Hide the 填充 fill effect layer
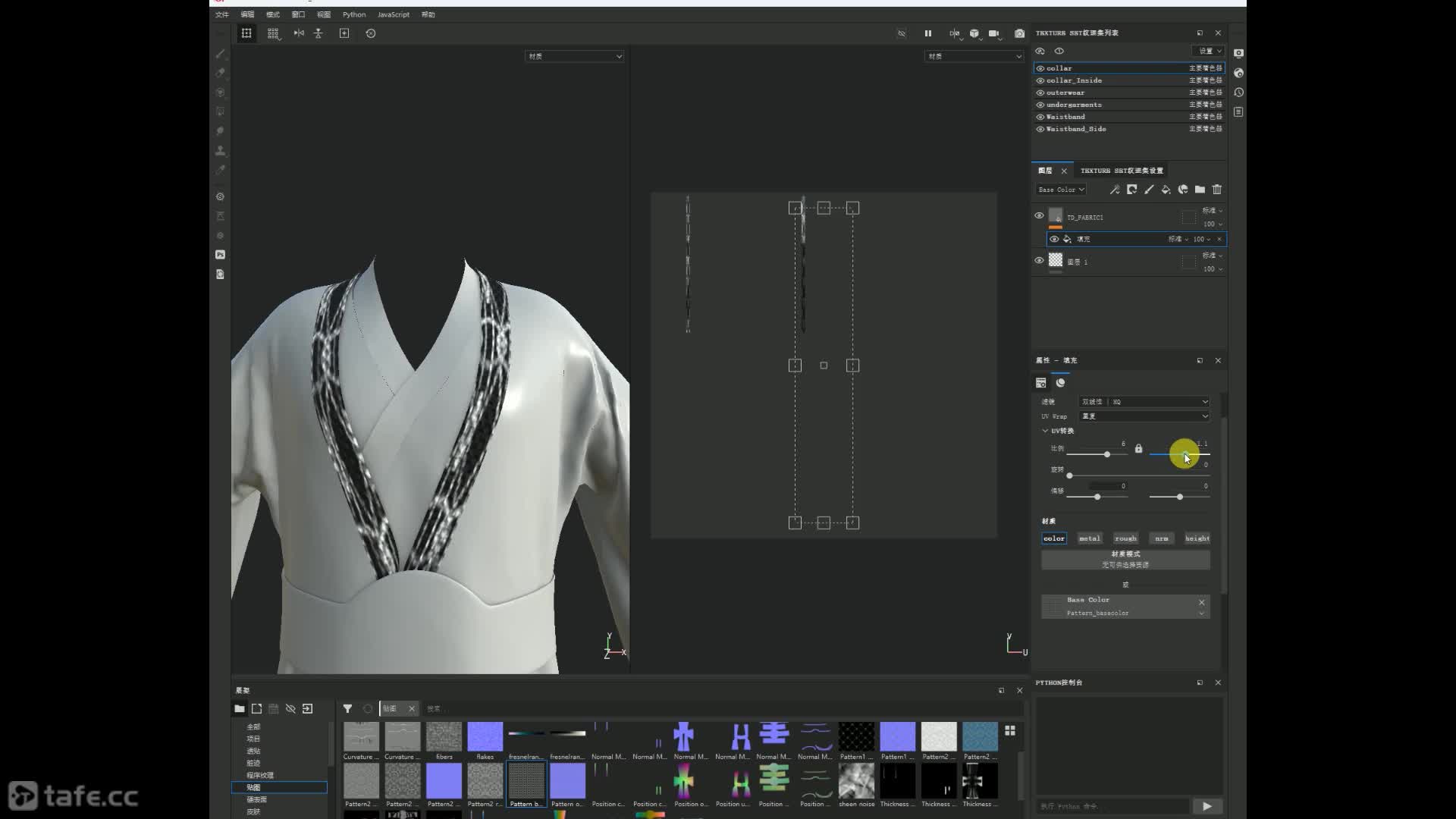Image resolution: width=1456 pixels, height=819 pixels. tap(1054, 239)
